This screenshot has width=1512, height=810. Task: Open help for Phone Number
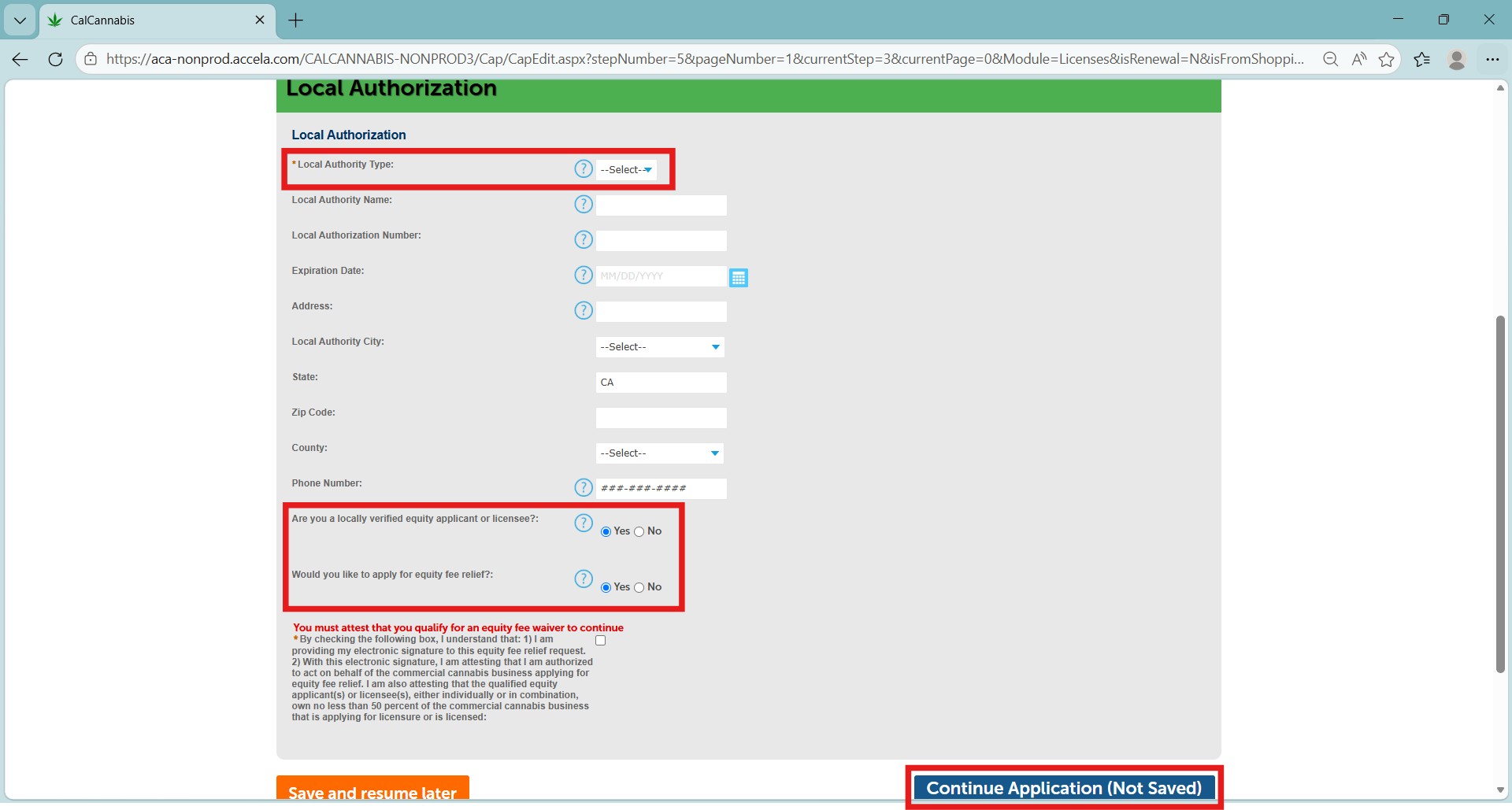pos(583,487)
